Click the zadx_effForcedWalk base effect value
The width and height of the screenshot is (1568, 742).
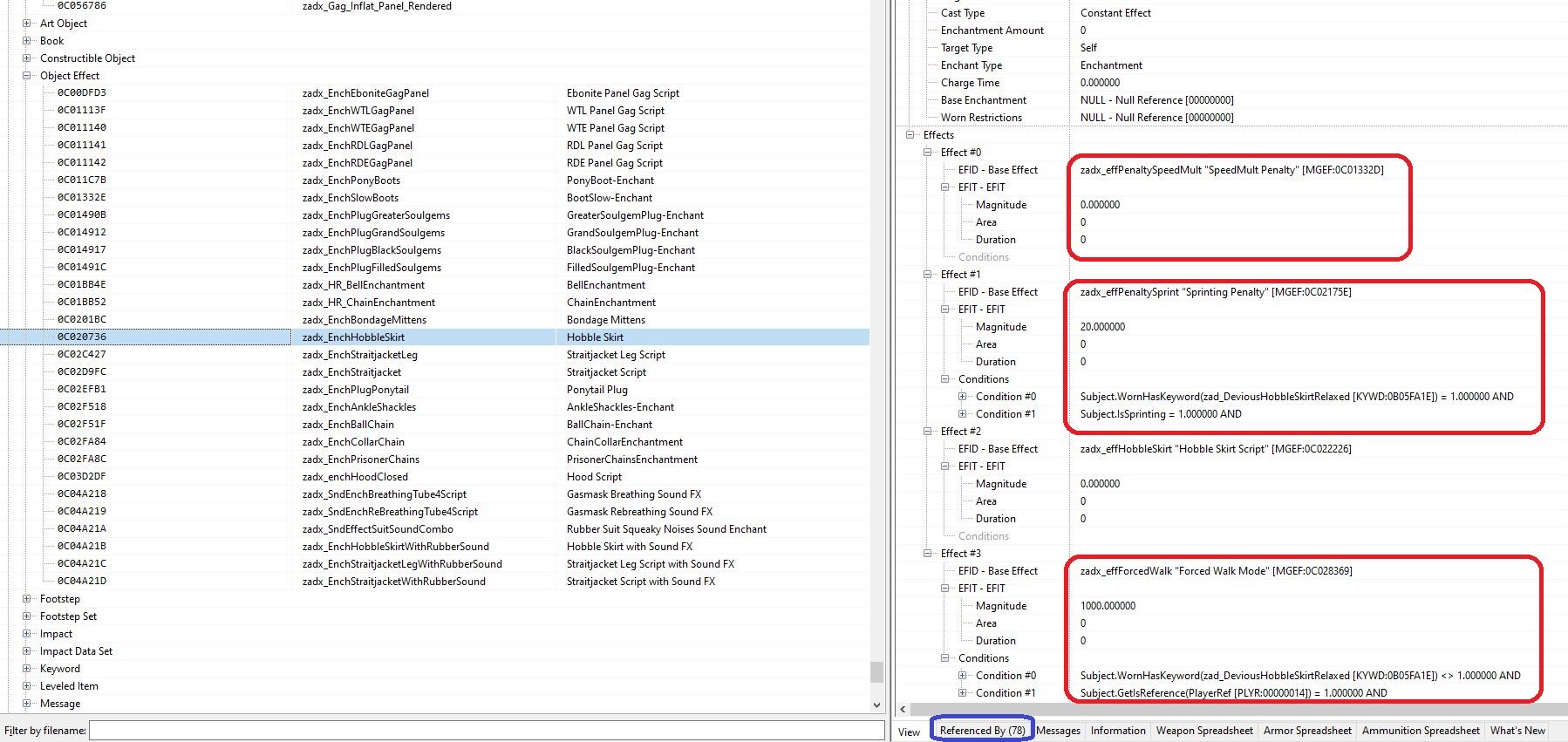coord(1216,571)
